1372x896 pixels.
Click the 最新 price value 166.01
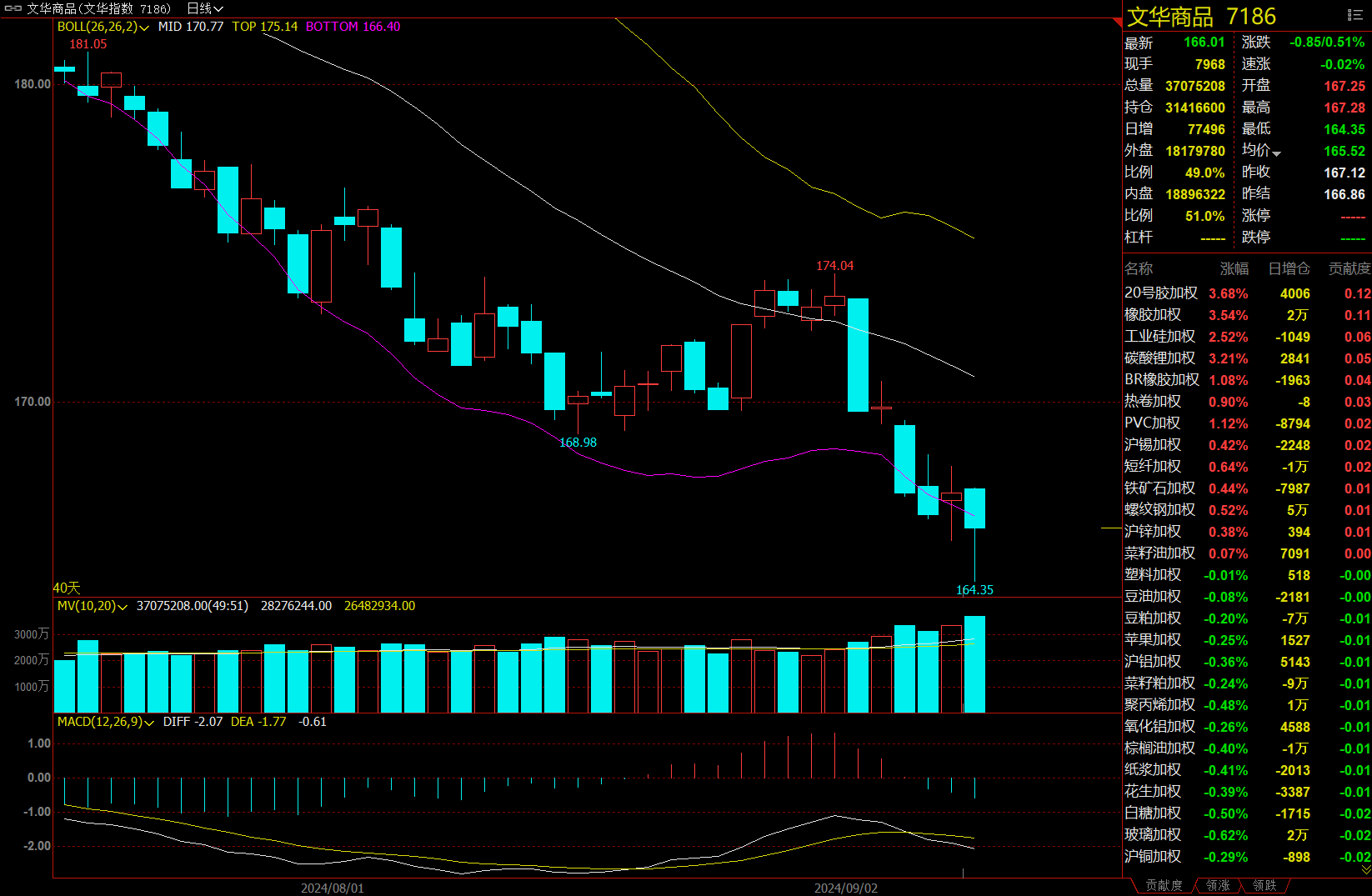1204,43
